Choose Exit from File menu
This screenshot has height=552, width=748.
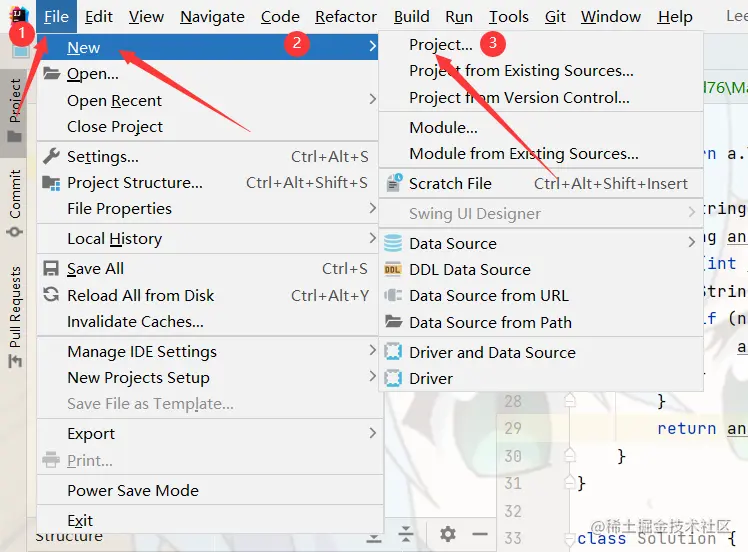point(80,520)
